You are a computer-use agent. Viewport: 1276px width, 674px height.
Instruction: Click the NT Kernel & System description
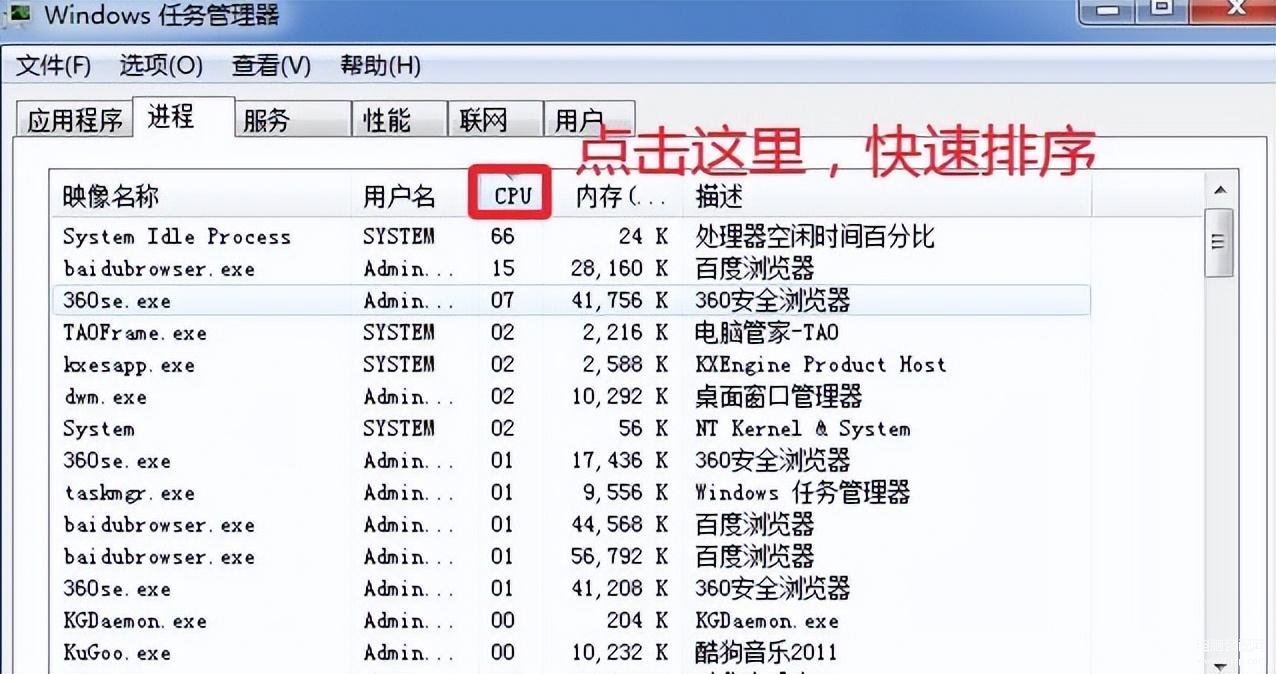(803, 429)
